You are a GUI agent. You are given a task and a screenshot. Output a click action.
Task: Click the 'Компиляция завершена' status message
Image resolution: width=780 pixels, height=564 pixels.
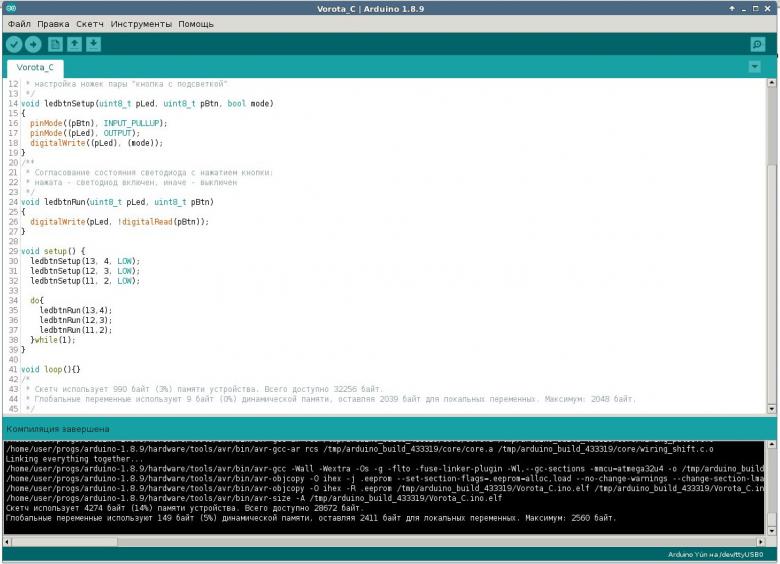coord(58,429)
